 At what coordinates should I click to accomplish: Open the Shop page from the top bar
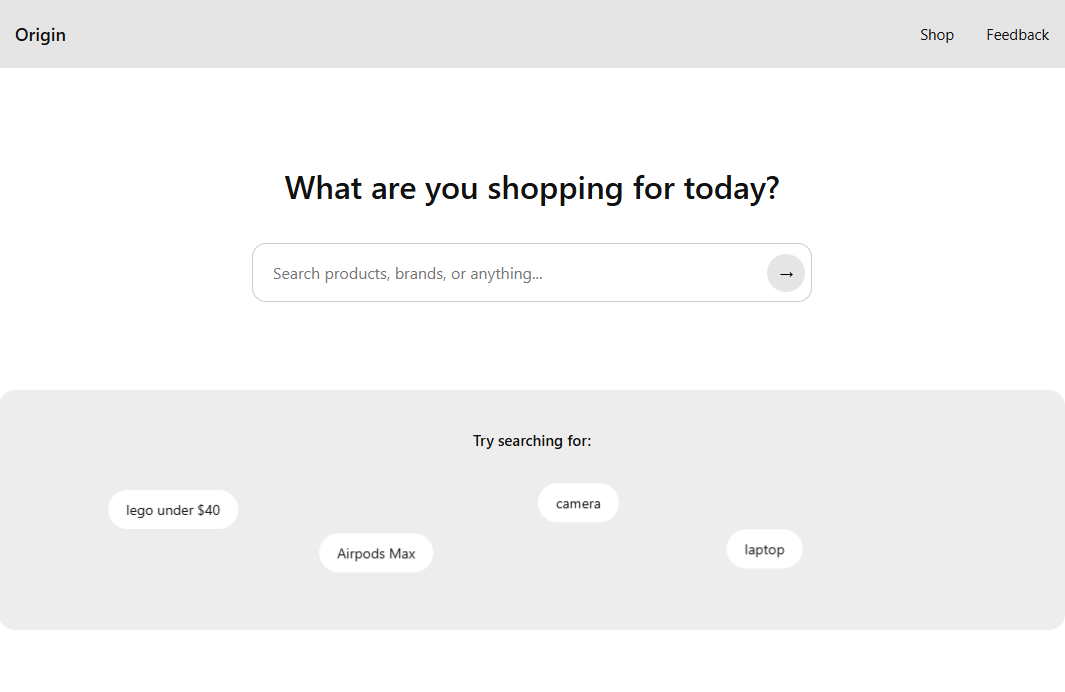coord(937,34)
